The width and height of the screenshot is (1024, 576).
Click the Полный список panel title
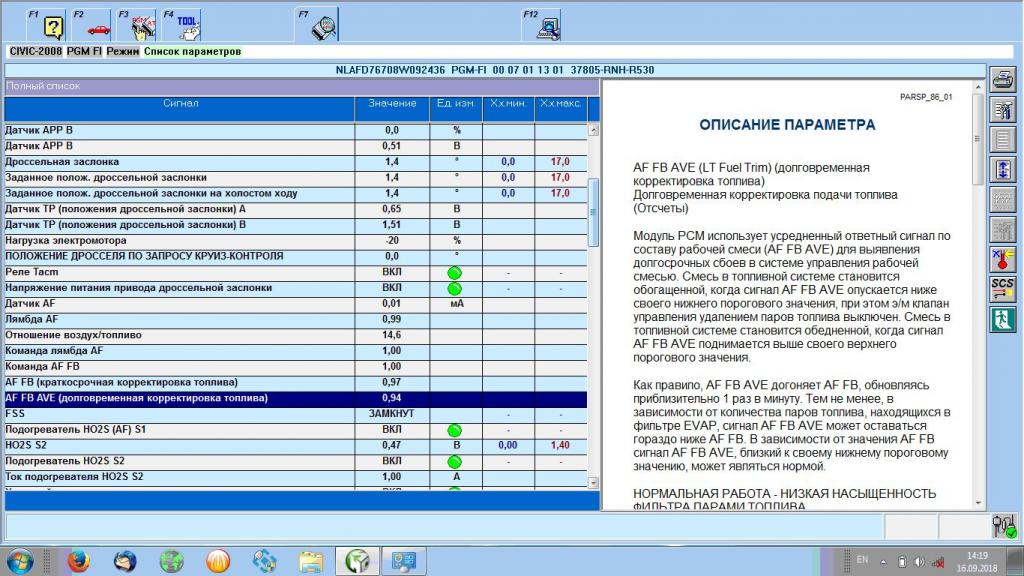[43, 86]
